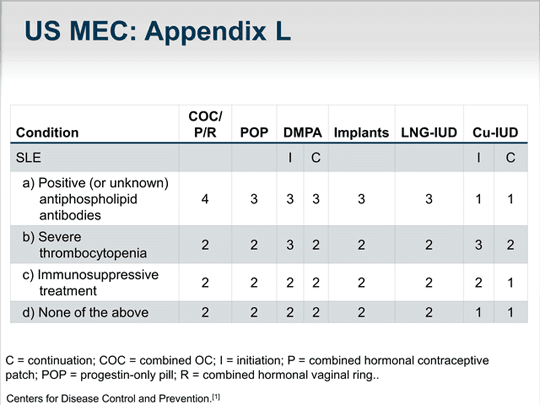Click the SLE row label
The height and width of the screenshot is (405, 540).
pyautogui.click(x=28, y=158)
